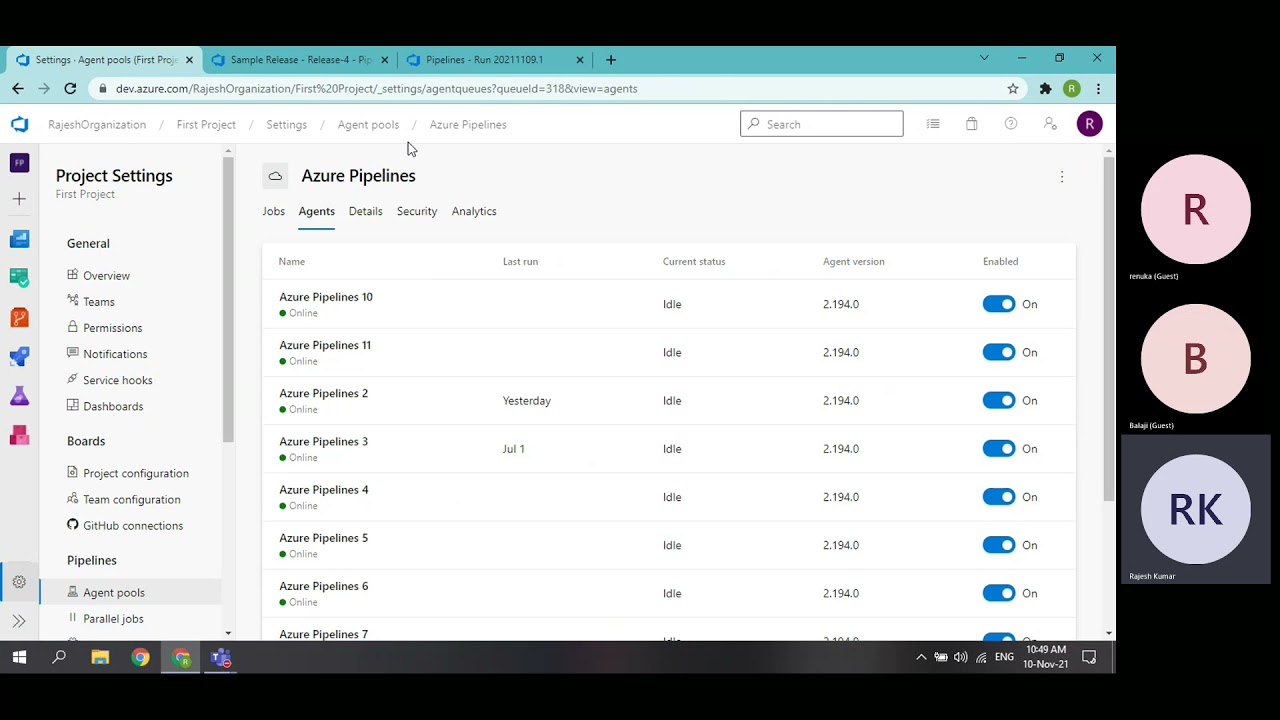Go to First Project breadcrumb link
The width and height of the screenshot is (1280, 720).
click(x=206, y=125)
